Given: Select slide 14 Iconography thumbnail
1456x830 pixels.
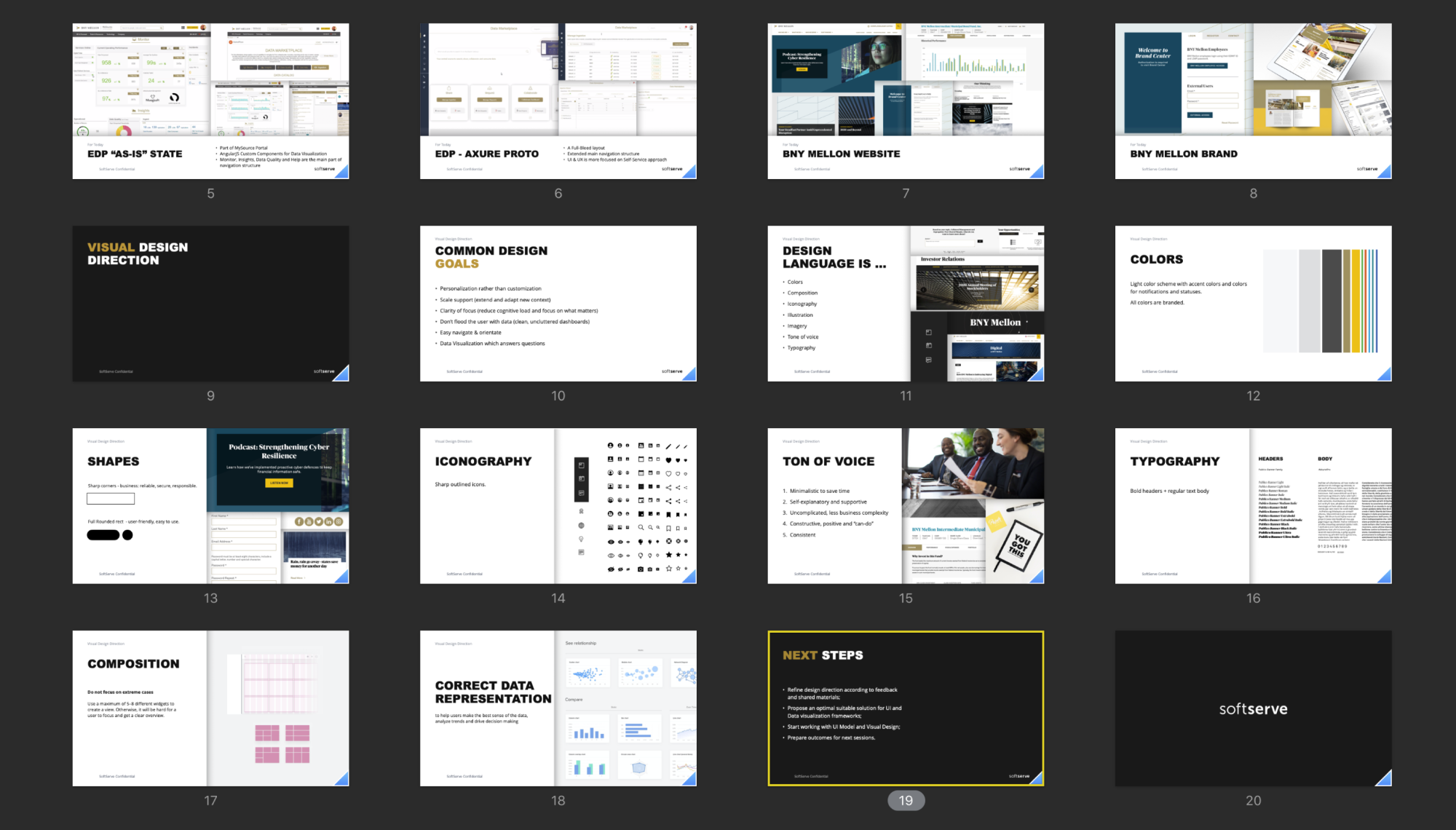Looking at the screenshot, I should [x=558, y=505].
